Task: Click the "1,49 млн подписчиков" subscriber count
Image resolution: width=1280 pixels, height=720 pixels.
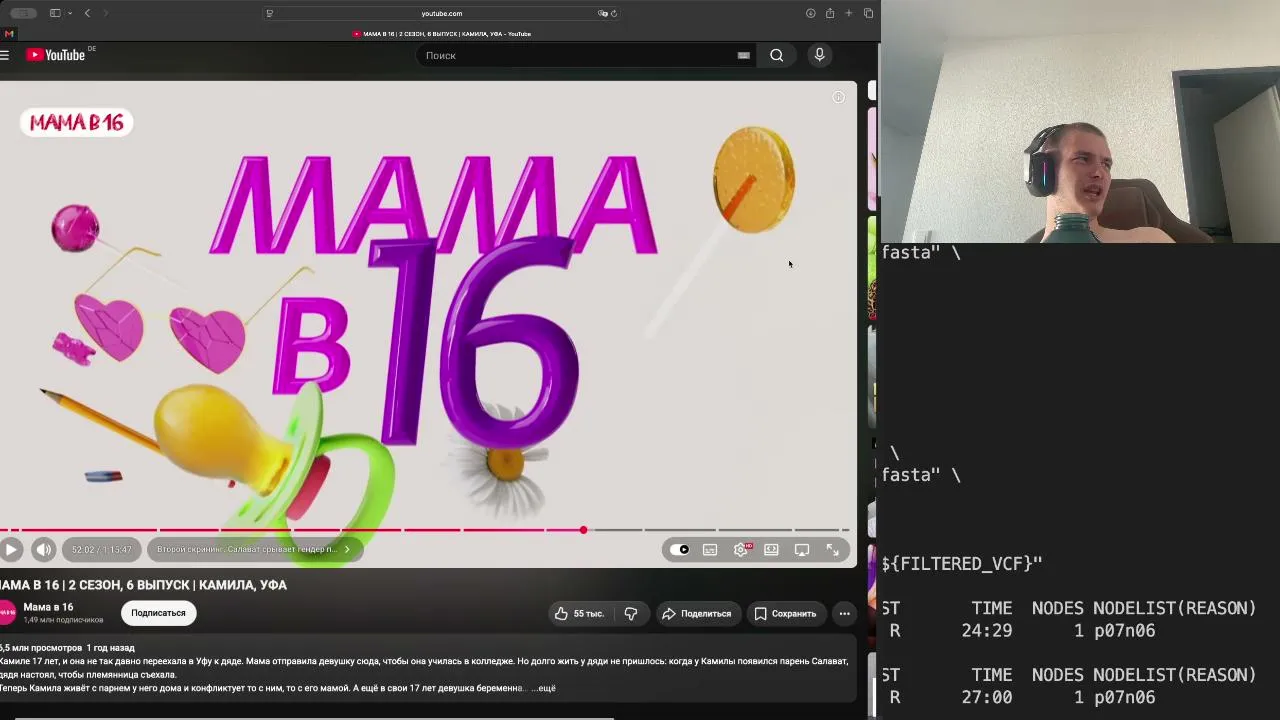Action: pyautogui.click(x=63, y=620)
